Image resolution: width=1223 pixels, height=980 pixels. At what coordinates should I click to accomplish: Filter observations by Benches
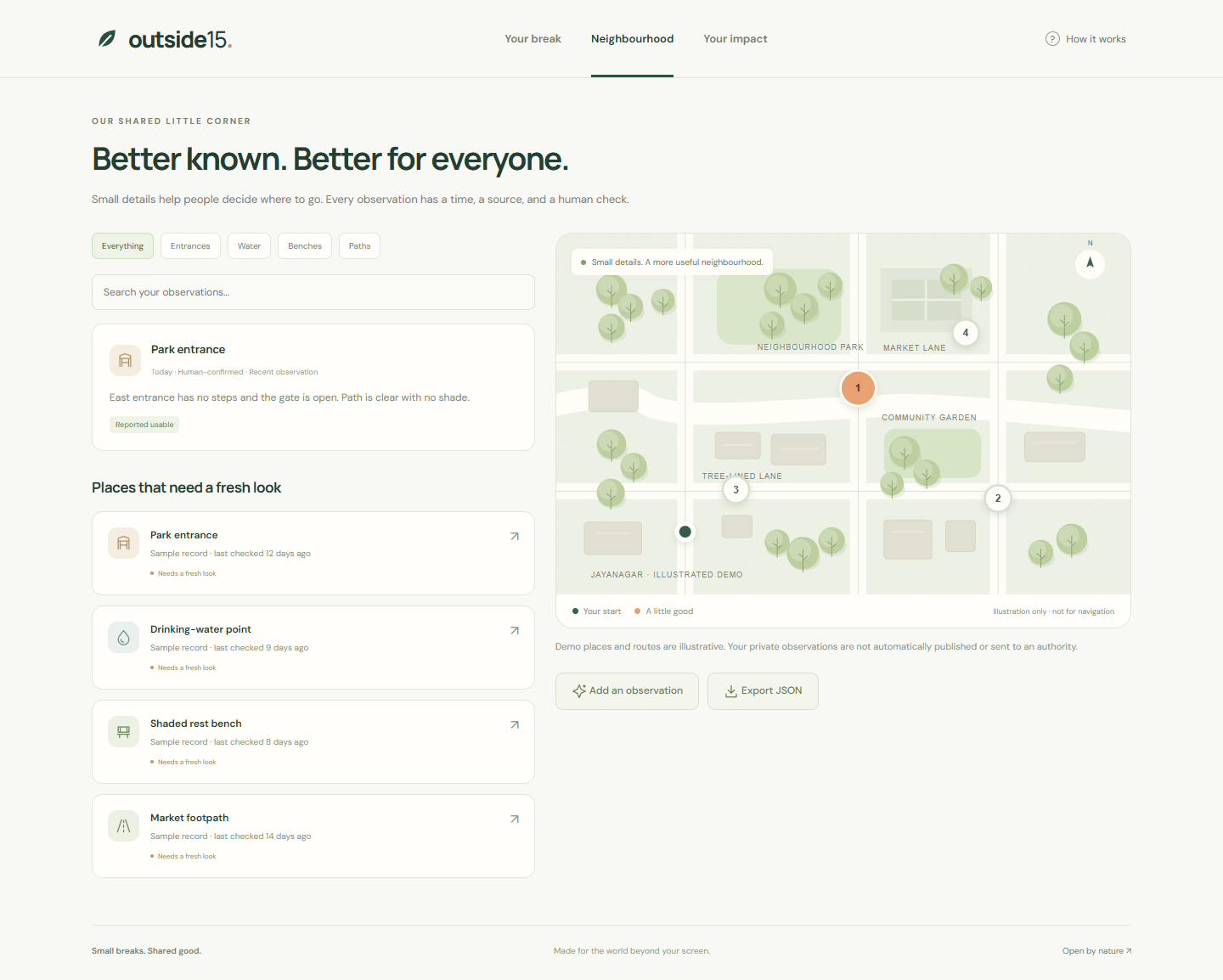(x=305, y=246)
